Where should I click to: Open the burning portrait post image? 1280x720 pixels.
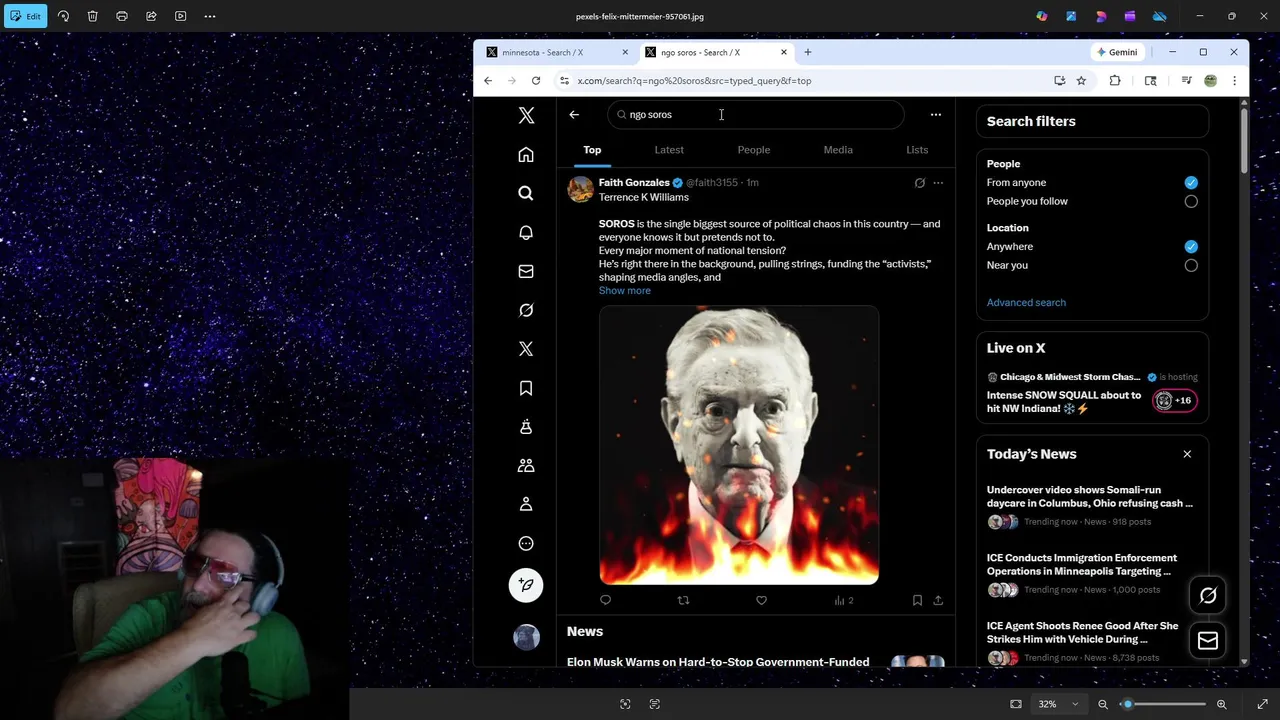739,445
